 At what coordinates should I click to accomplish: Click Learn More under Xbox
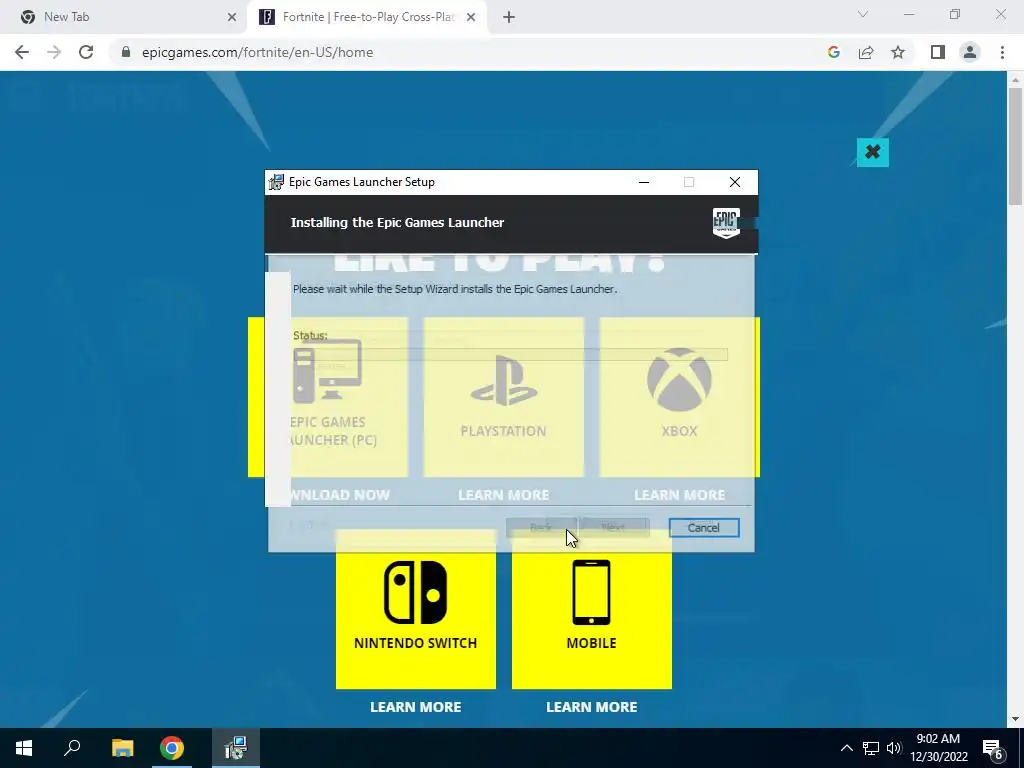point(679,495)
